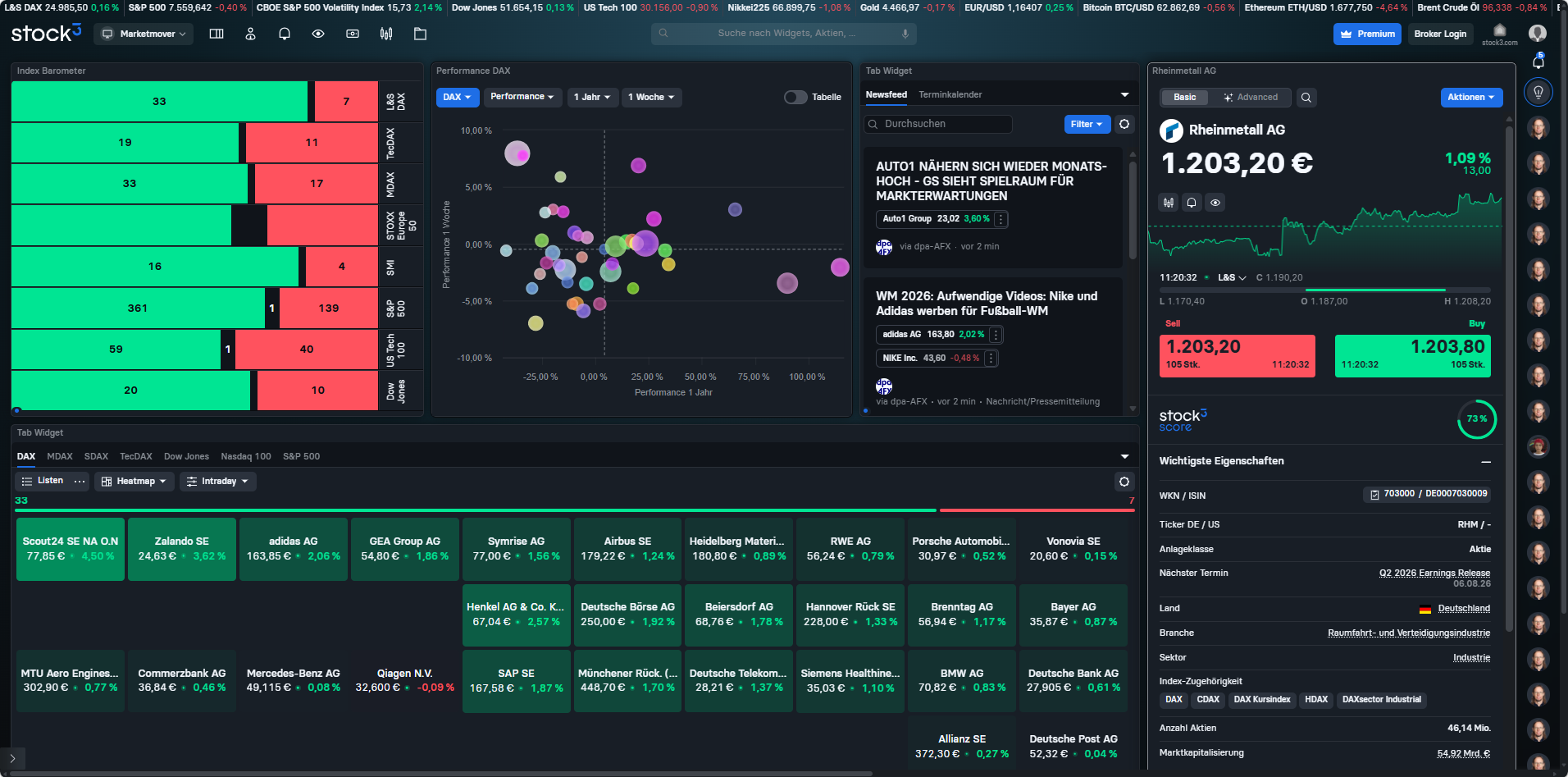
Task: Open the user profile avatar at top right
Action: point(1538,33)
